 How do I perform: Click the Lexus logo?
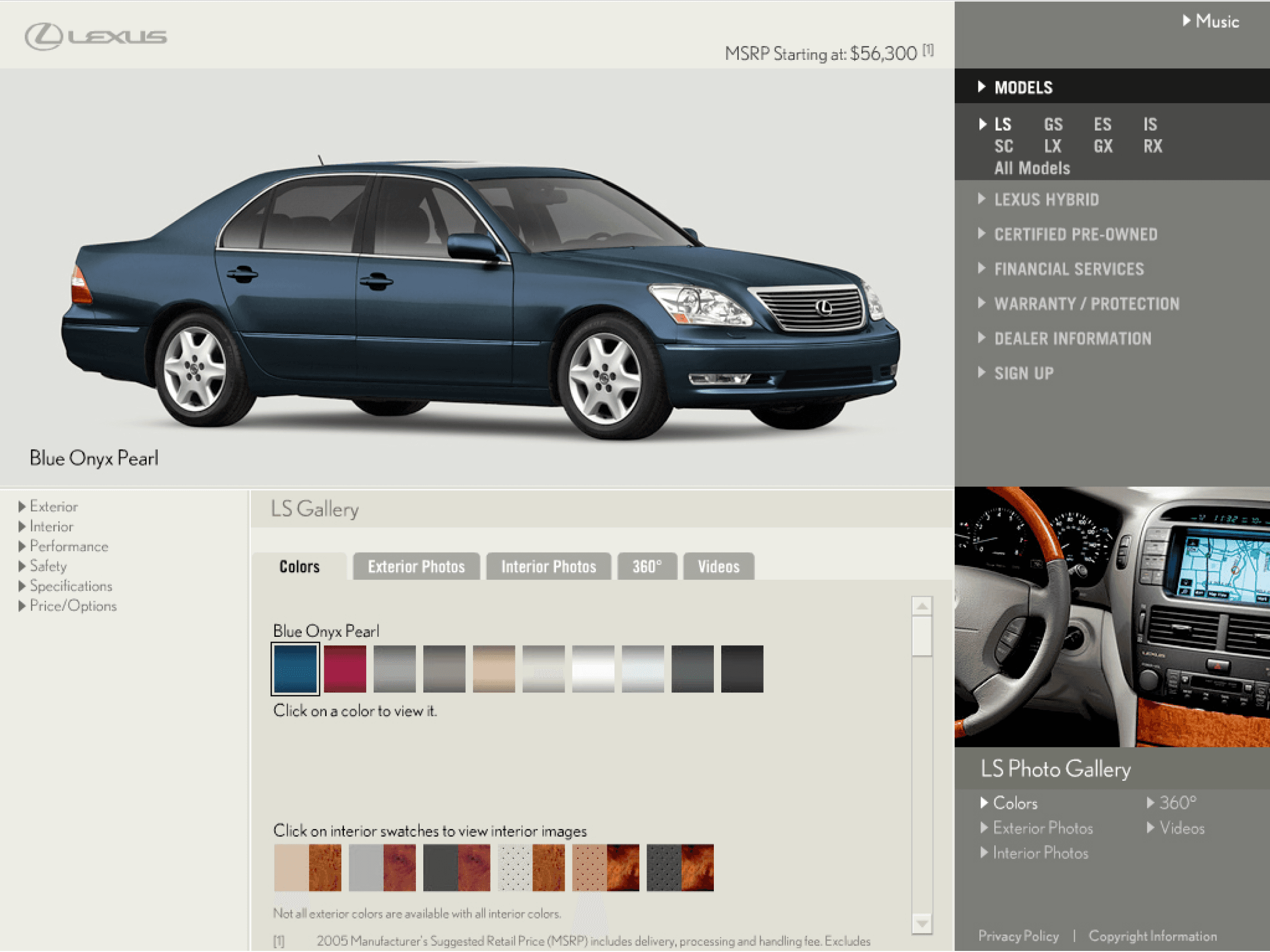(95, 36)
